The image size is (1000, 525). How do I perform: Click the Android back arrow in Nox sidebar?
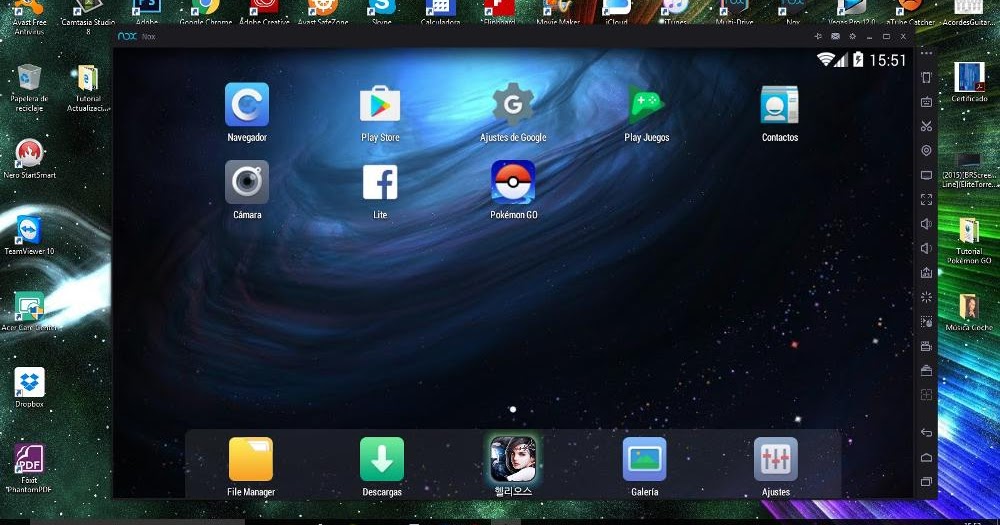[926, 433]
